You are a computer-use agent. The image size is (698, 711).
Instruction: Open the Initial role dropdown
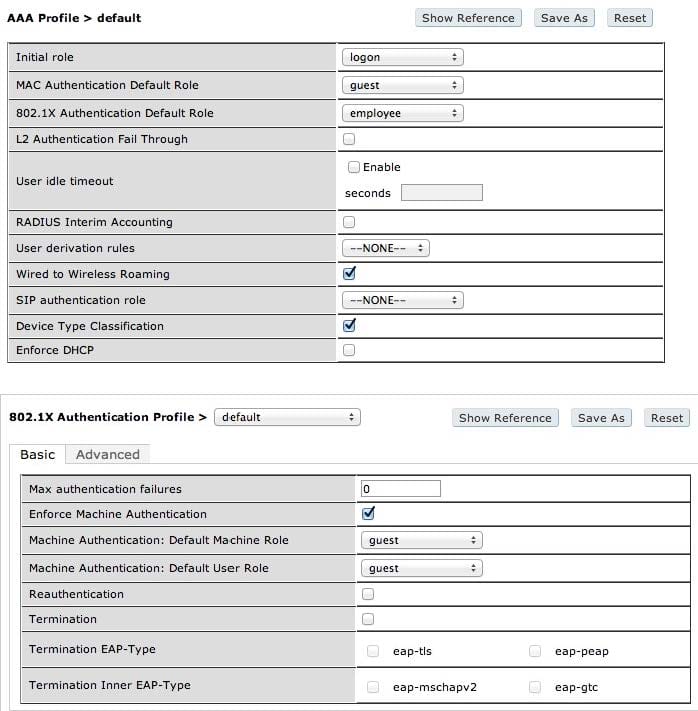[402, 57]
